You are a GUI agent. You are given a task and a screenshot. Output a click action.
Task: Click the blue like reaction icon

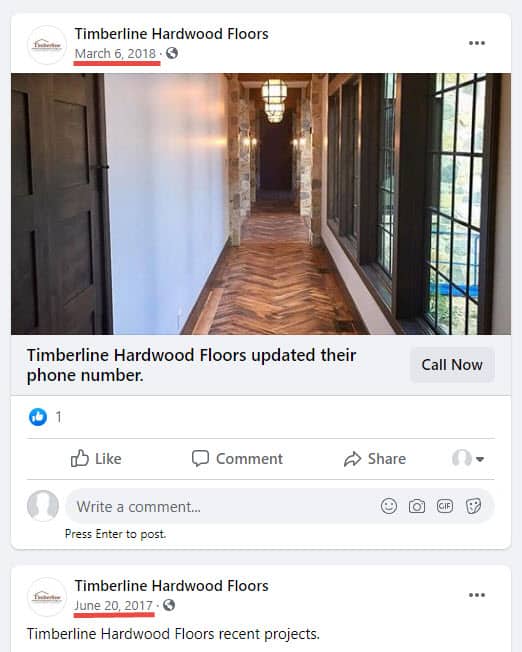38,417
